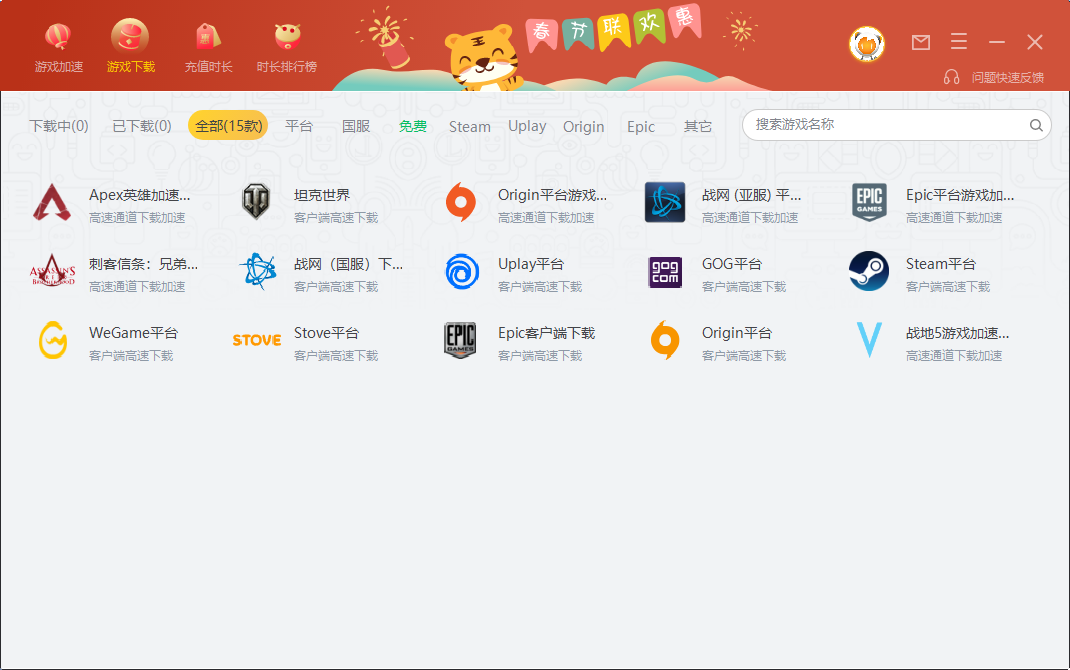Screen dimensions: 1070x670
Task: Filter by 平台 category
Action: [299, 126]
